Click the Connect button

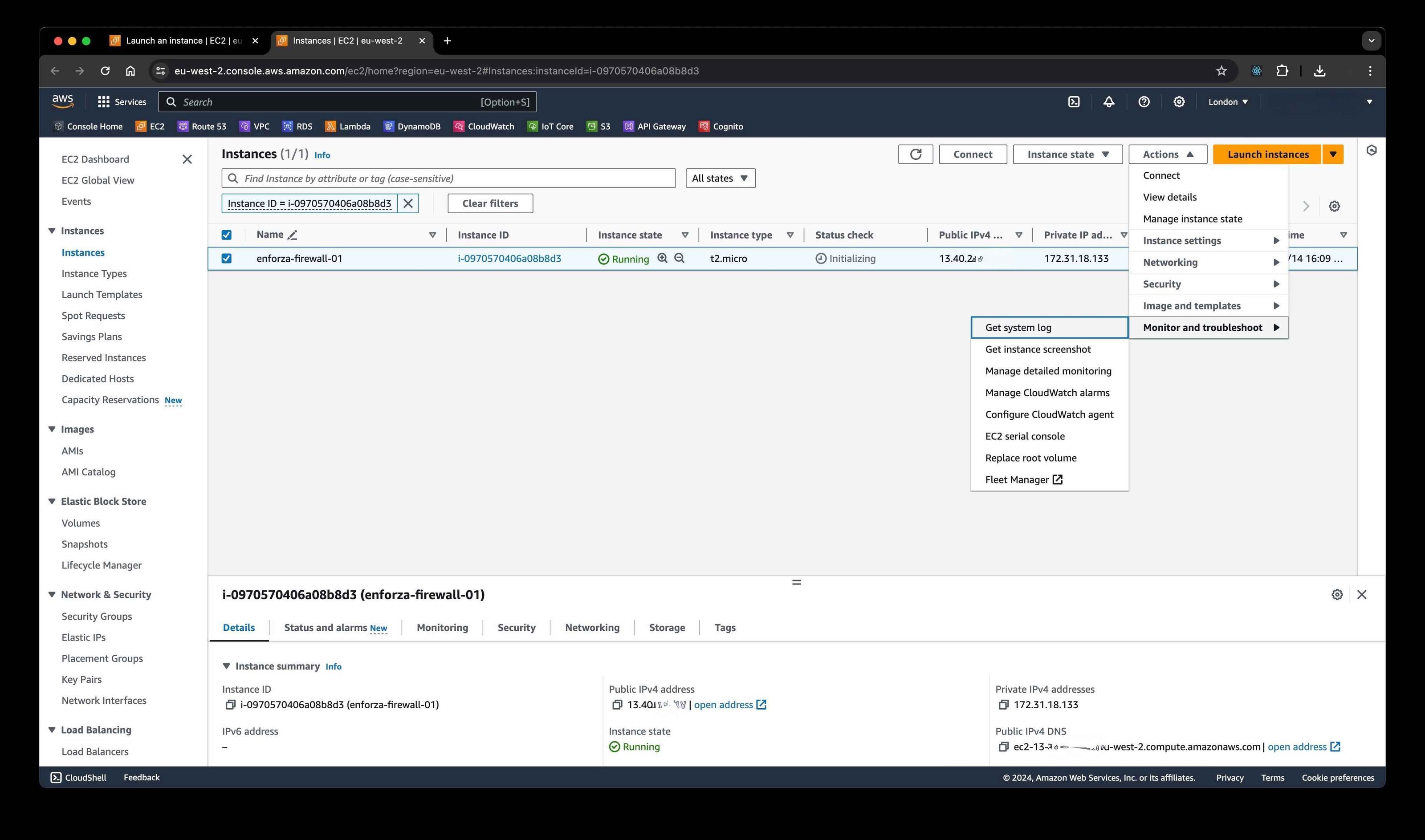pyautogui.click(x=973, y=154)
